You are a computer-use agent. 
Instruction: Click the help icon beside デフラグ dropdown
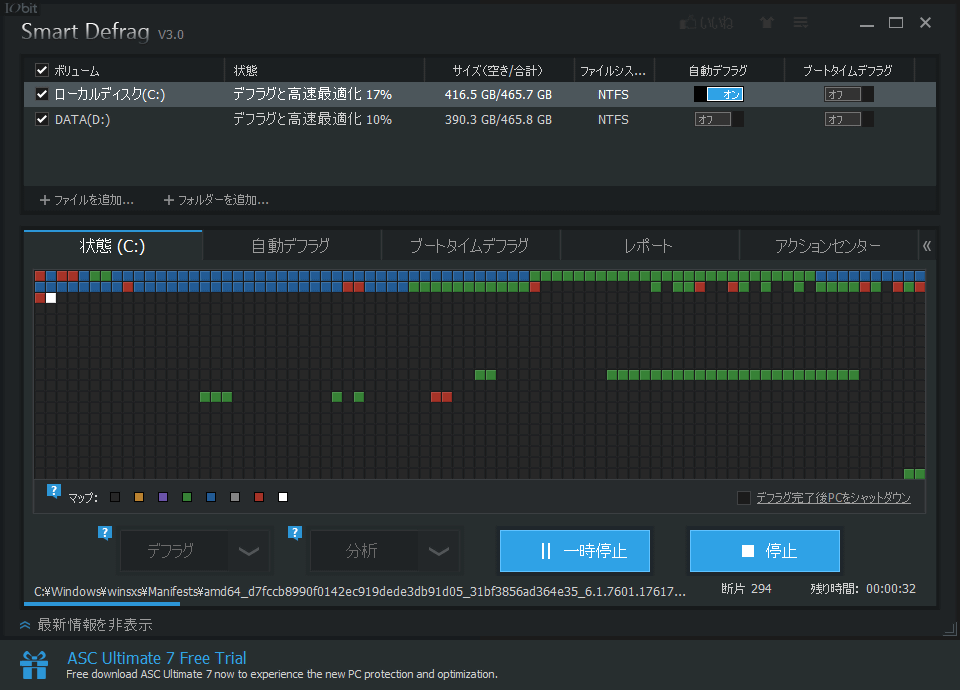[x=105, y=533]
